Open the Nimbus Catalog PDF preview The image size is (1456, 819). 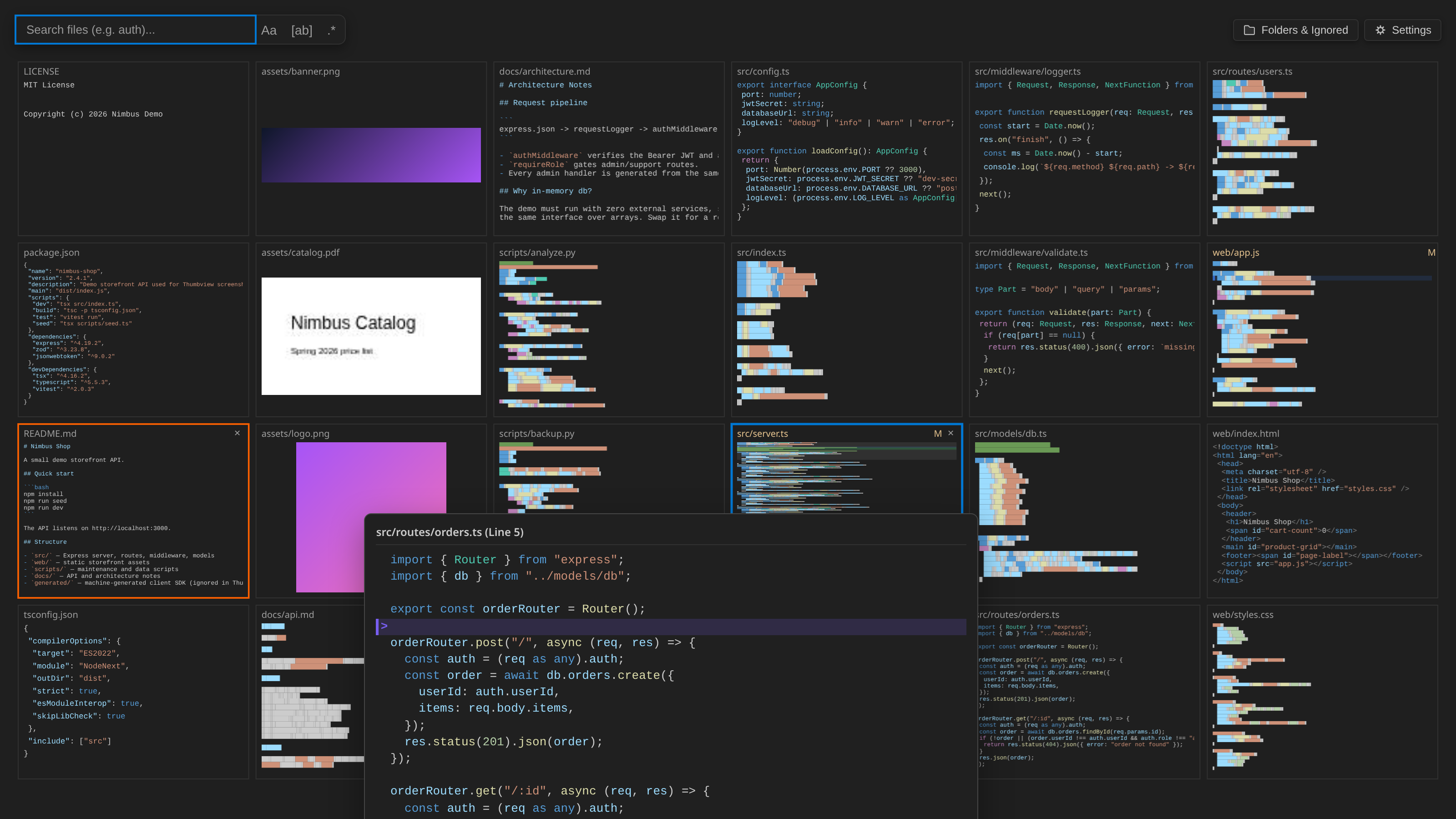pyautogui.click(x=371, y=336)
